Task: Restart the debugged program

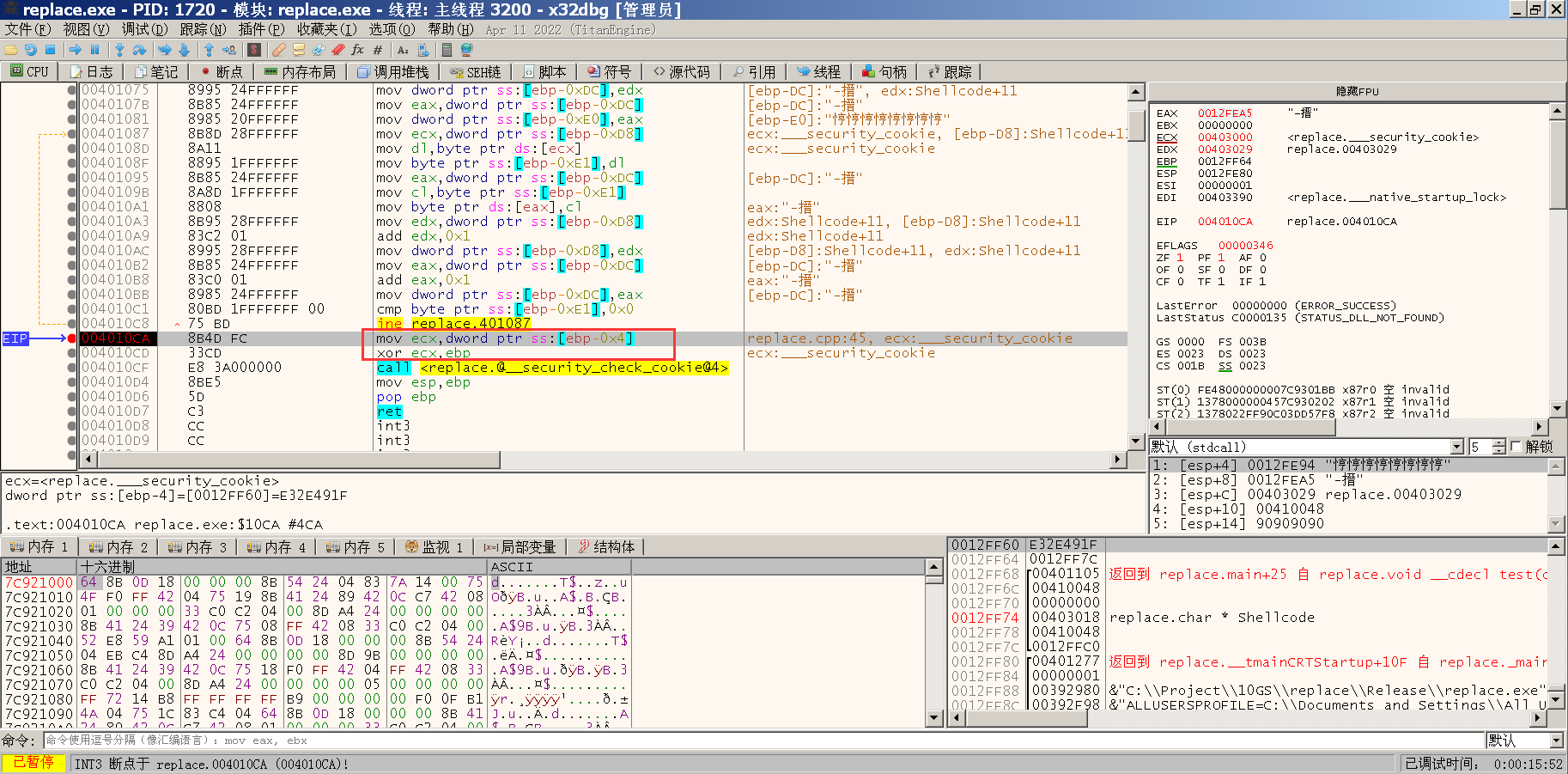Action: point(30,49)
